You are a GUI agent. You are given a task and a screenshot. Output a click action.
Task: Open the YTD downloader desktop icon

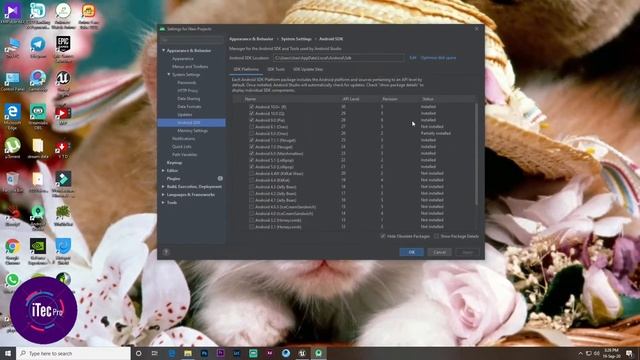coord(63,149)
